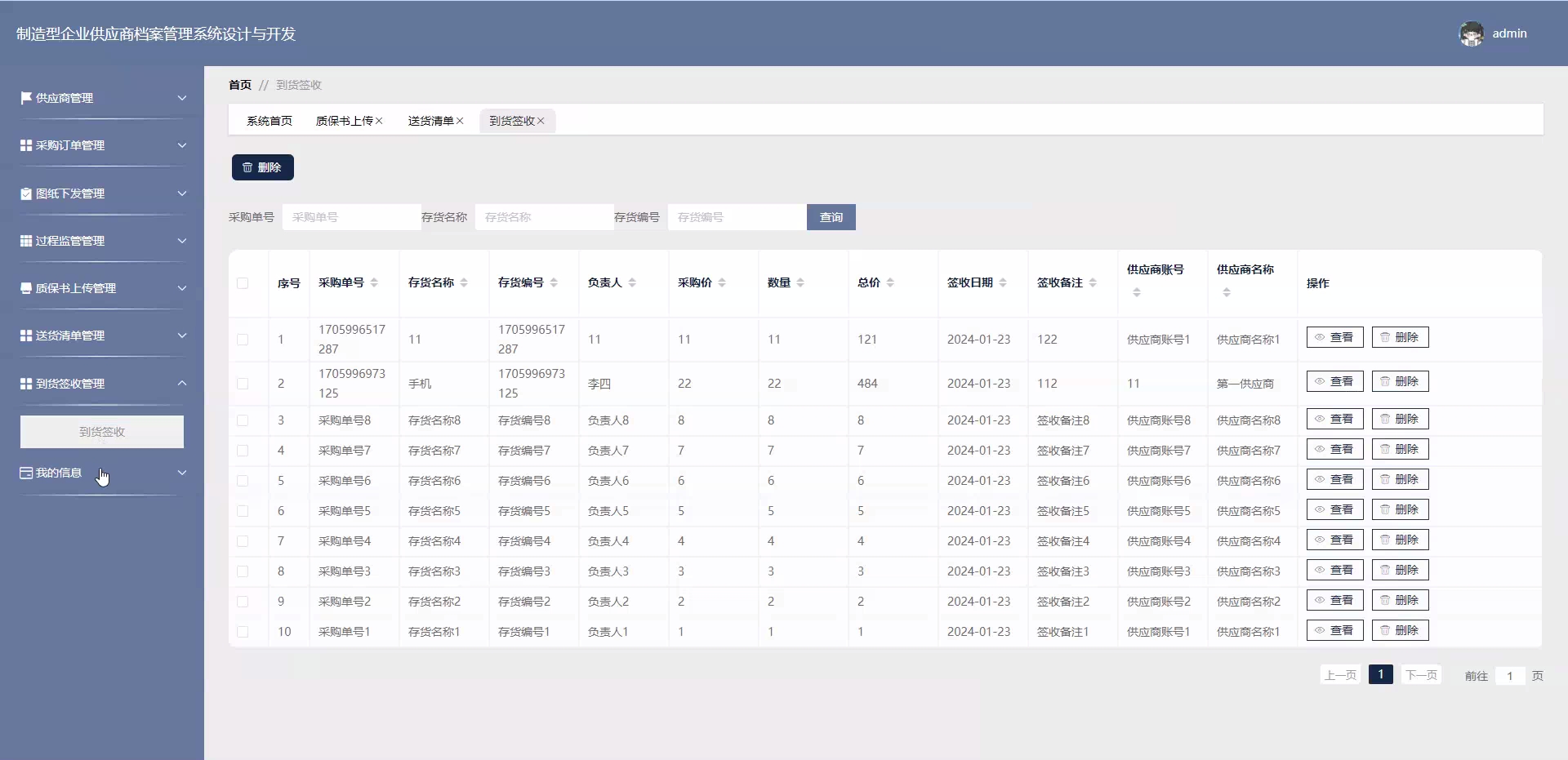Sort the table by 存货名称
Image resolution: width=1568 pixels, height=760 pixels.
pyautogui.click(x=464, y=282)
